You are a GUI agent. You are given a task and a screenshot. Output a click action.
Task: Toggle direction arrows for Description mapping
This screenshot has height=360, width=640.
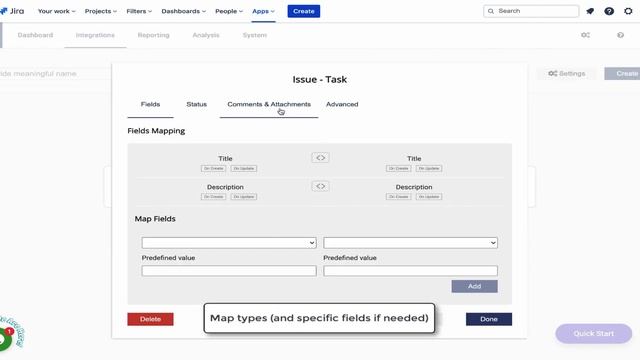[320, 186]
